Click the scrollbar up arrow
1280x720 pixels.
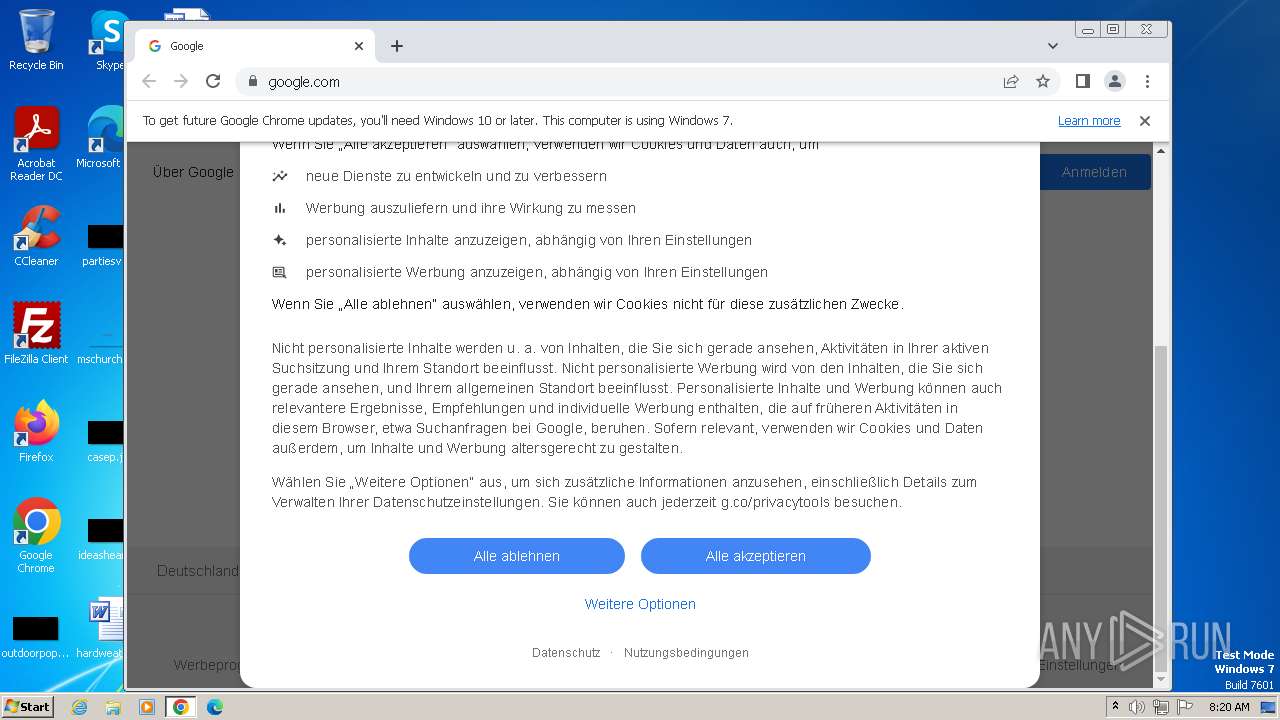pyautogui.click(x=1161, y=151)
